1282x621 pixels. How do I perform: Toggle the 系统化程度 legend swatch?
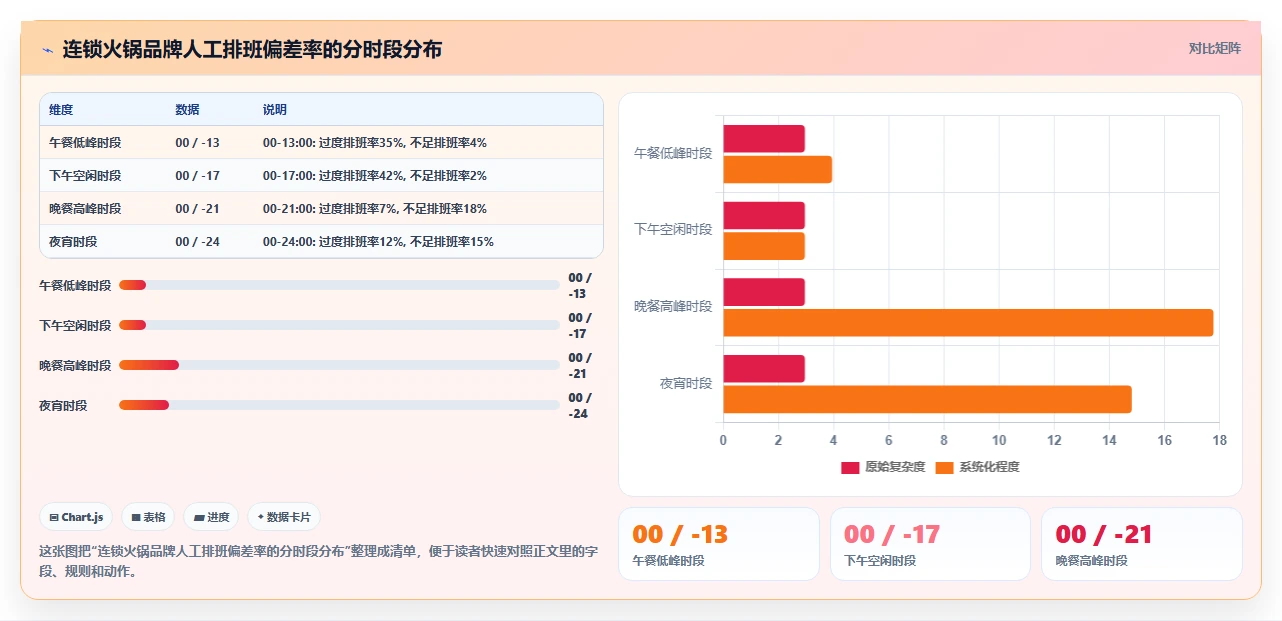[945, 467]
